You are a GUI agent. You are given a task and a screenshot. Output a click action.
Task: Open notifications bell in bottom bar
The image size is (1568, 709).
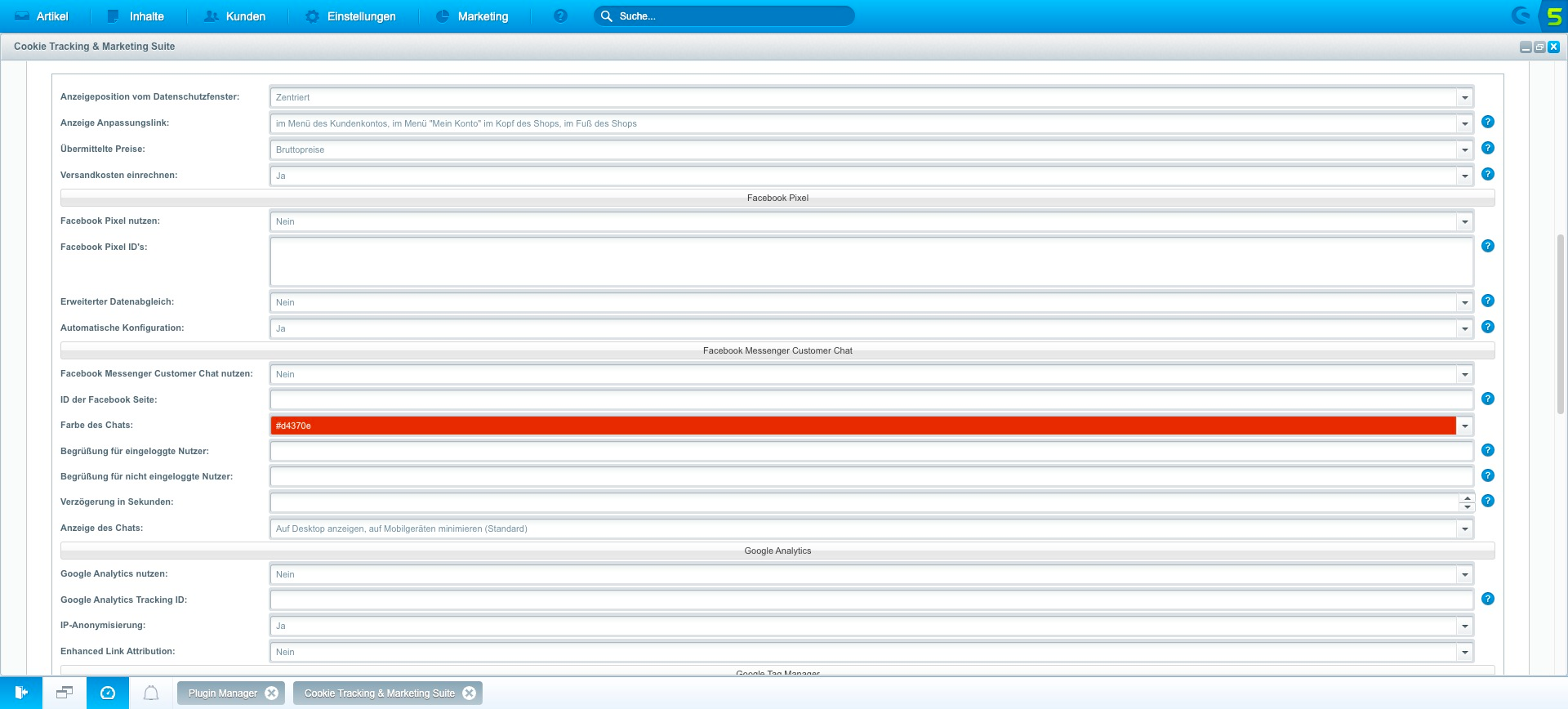[151, 693]
